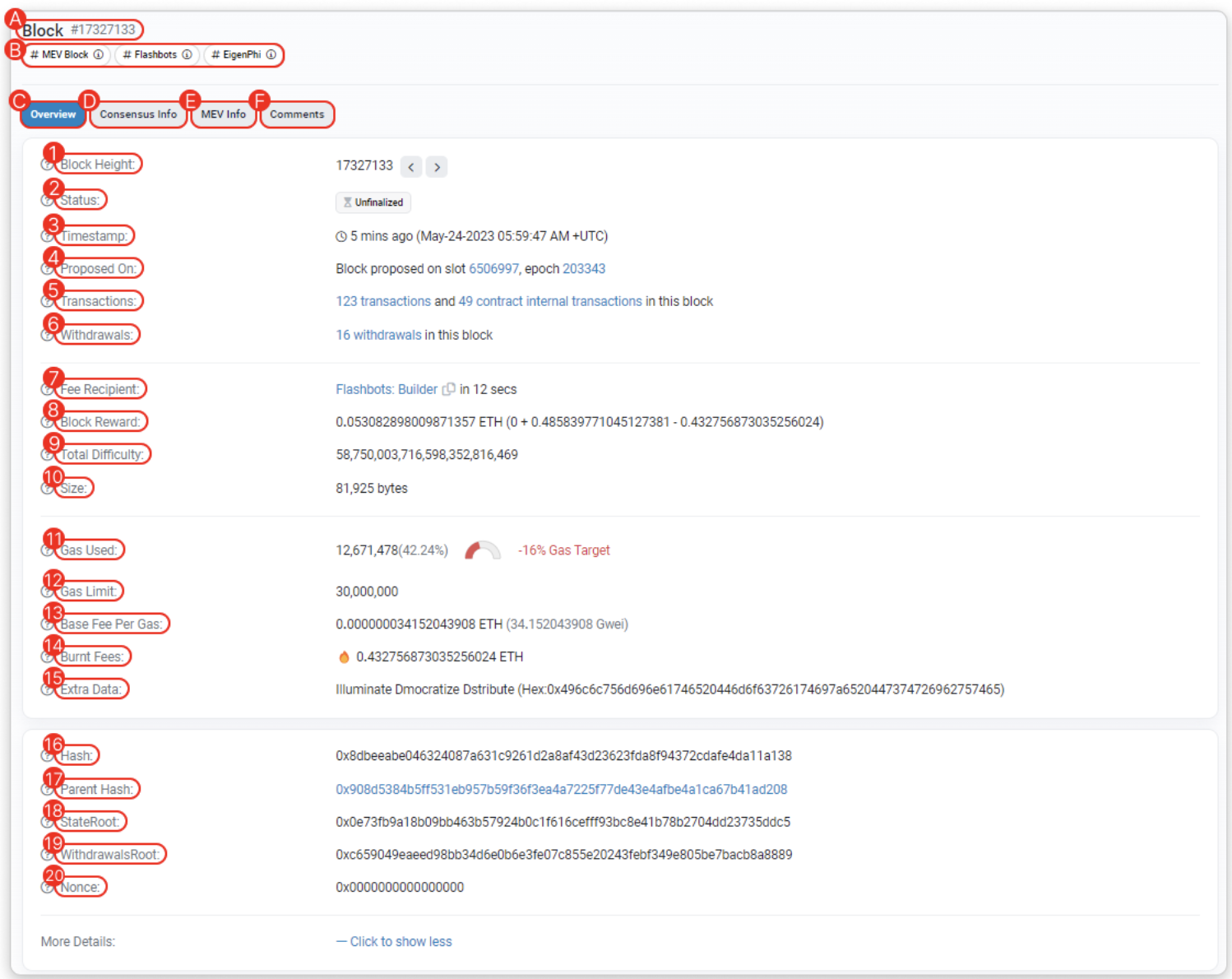Go to previous block with left chevron

(x=411, y=167)
